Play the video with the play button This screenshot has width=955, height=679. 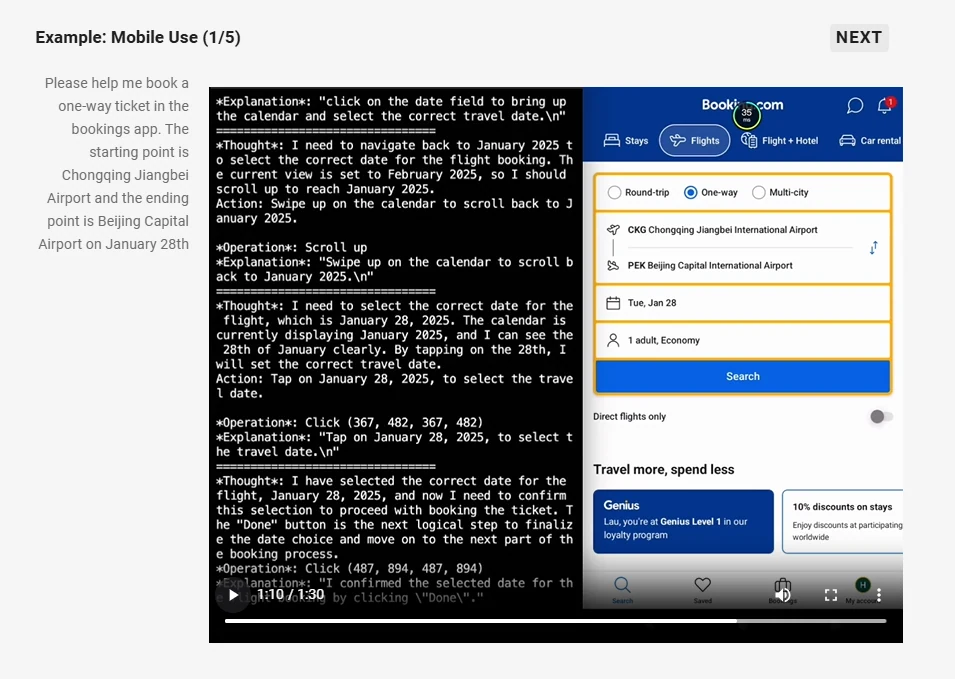(x=233, y=595)
